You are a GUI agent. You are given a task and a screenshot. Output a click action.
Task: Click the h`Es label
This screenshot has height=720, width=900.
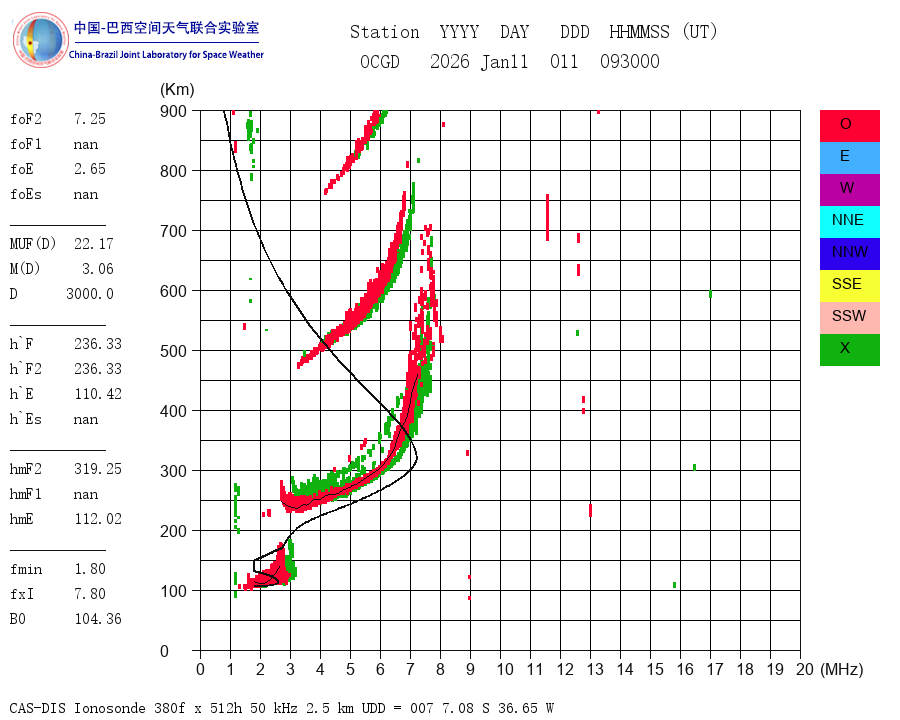(x=26, y=419)
